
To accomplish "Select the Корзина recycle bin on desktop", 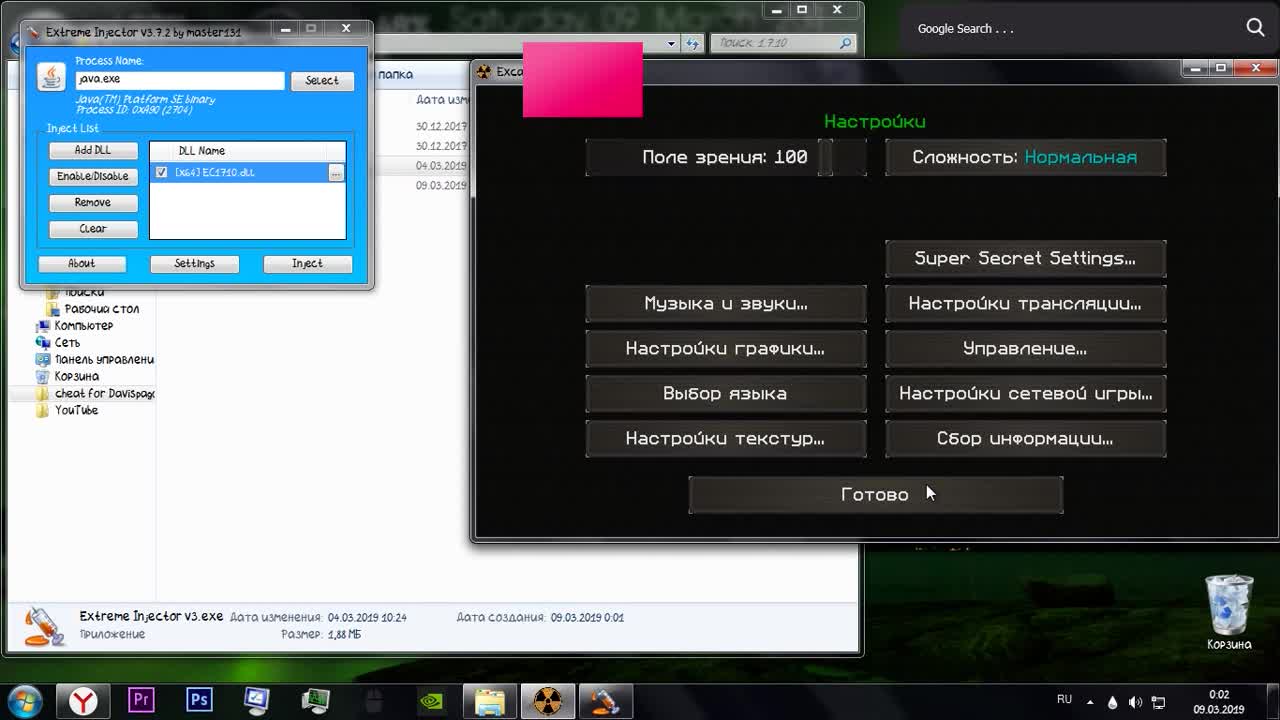I will pos(1229,612).
